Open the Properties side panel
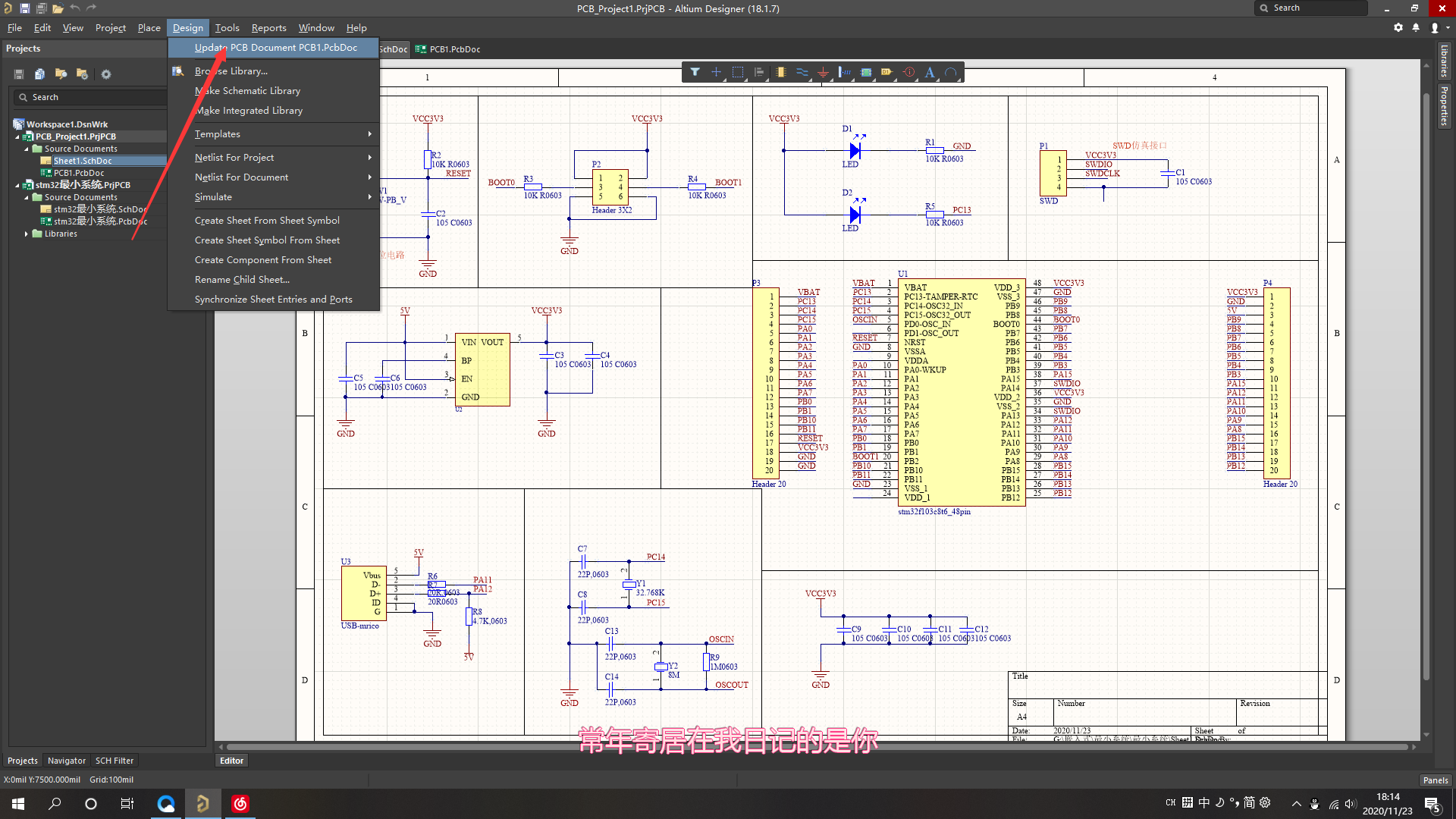Image resolution: width=1456 pixels, height=819 pixels. [1445, 106]
